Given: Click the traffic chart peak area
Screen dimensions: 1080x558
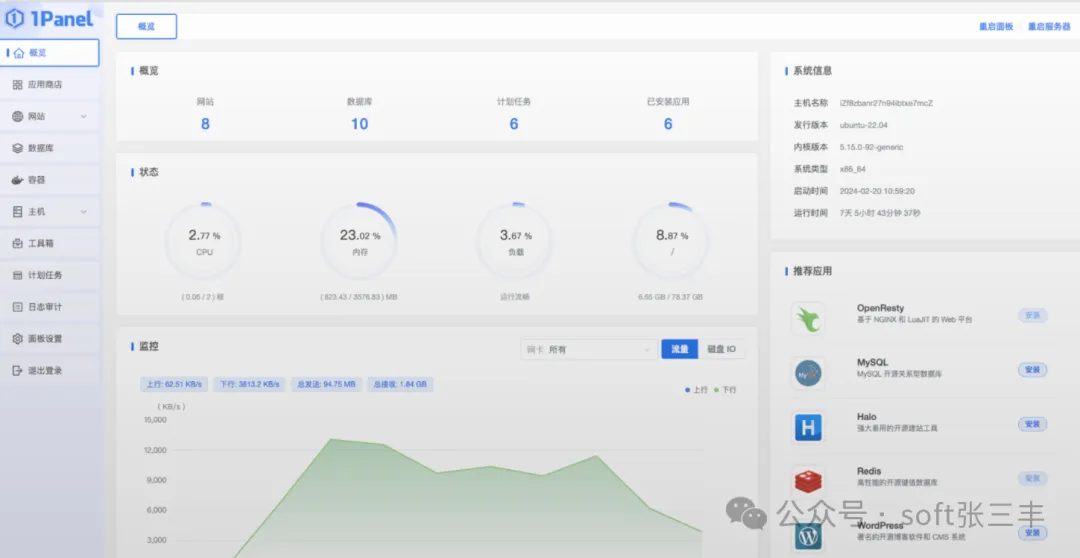Looking at the screenshot, I should tap(332, 441).
